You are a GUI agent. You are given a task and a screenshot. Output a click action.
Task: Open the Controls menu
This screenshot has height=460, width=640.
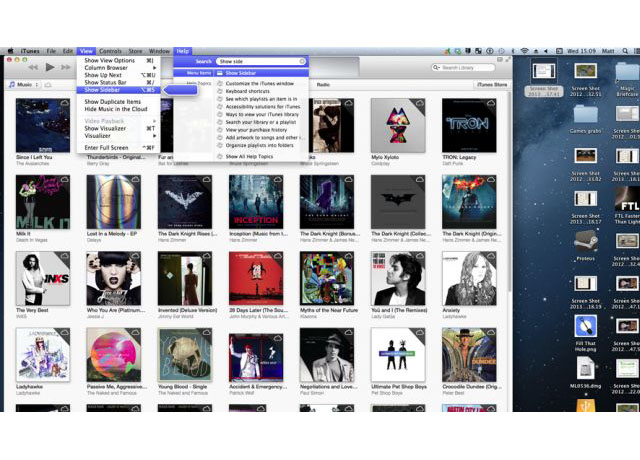[111, 51]
